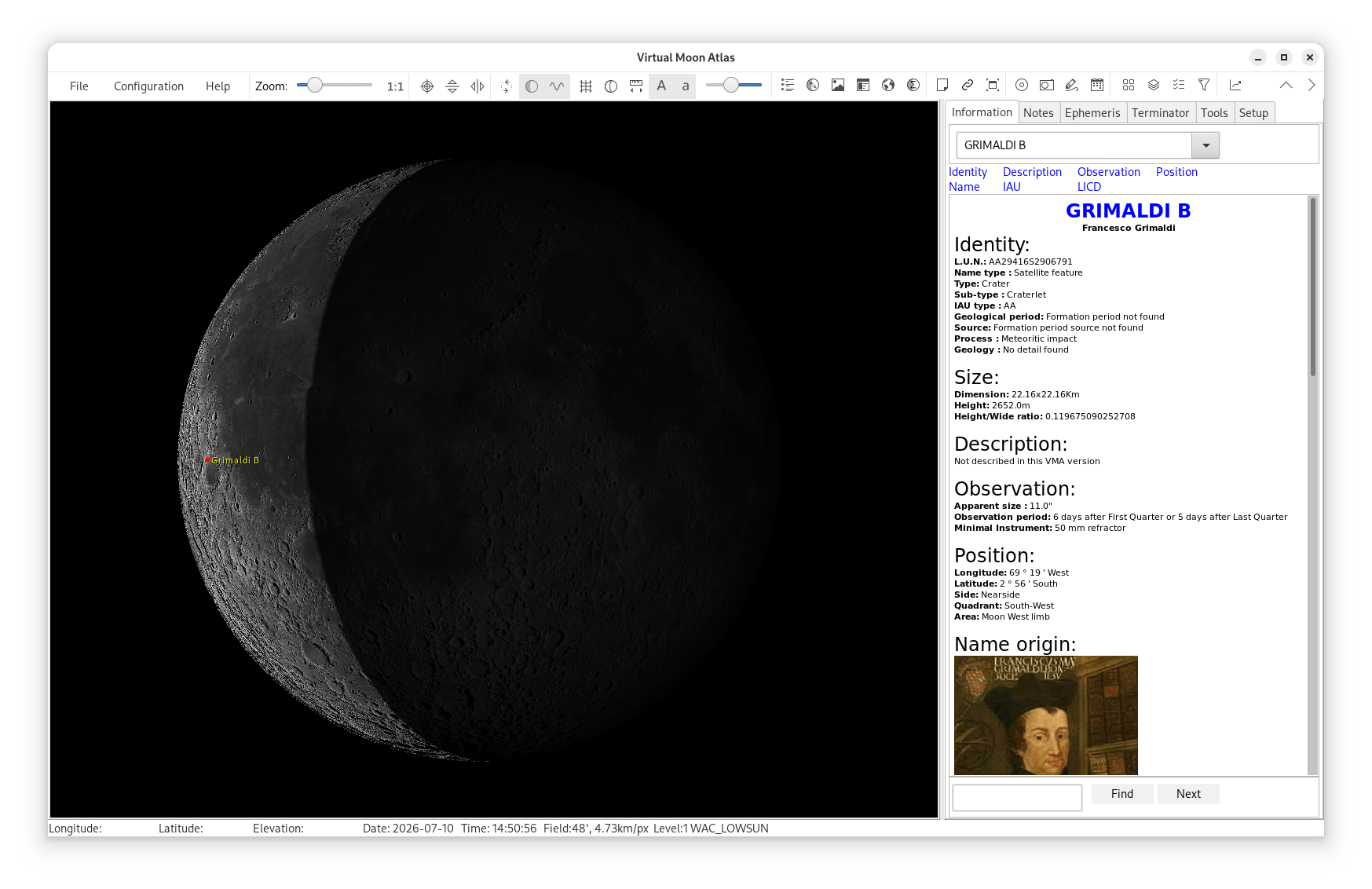The height and width of the screenshot is (889, 1372).
Task: Collapse toolbar using the up chevron
Action: point(1286,86)
